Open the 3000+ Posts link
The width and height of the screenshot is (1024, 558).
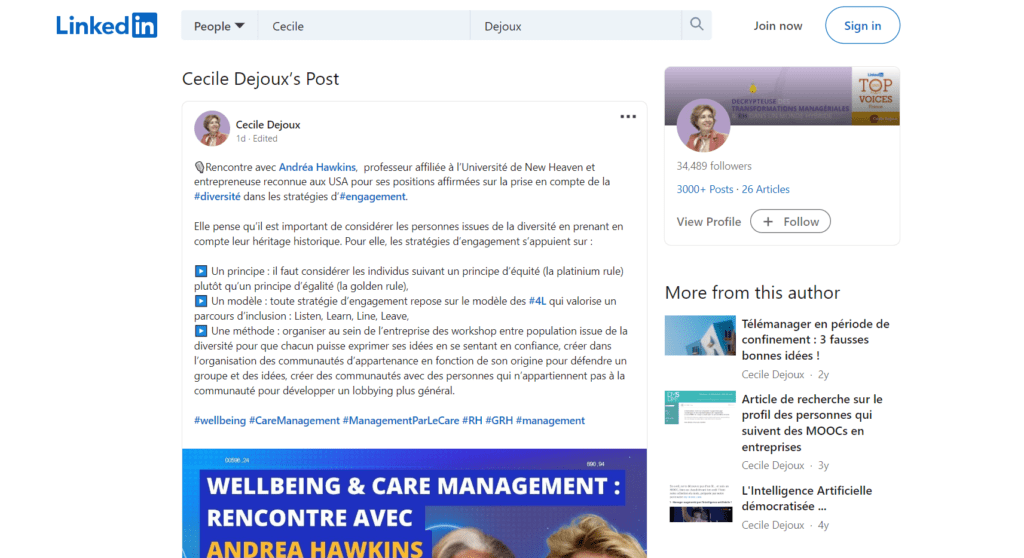coord(705,189)
